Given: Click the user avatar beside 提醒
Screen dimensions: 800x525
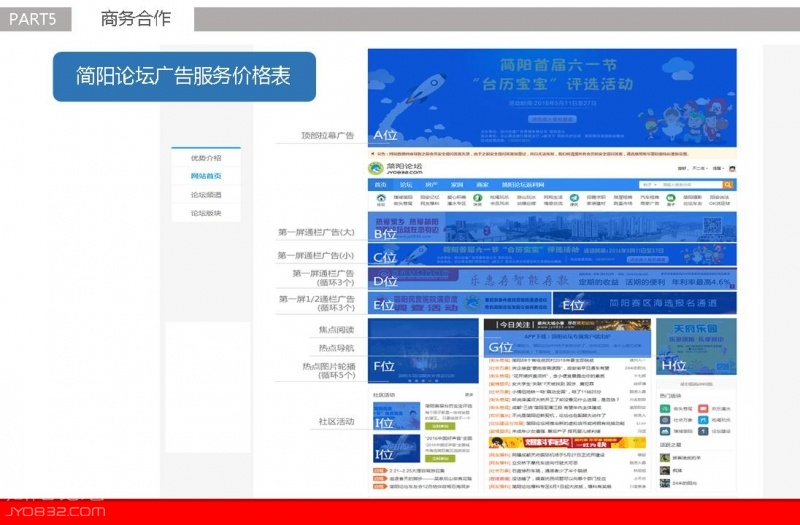Looking at the screenshot, I should coord(732,168).
